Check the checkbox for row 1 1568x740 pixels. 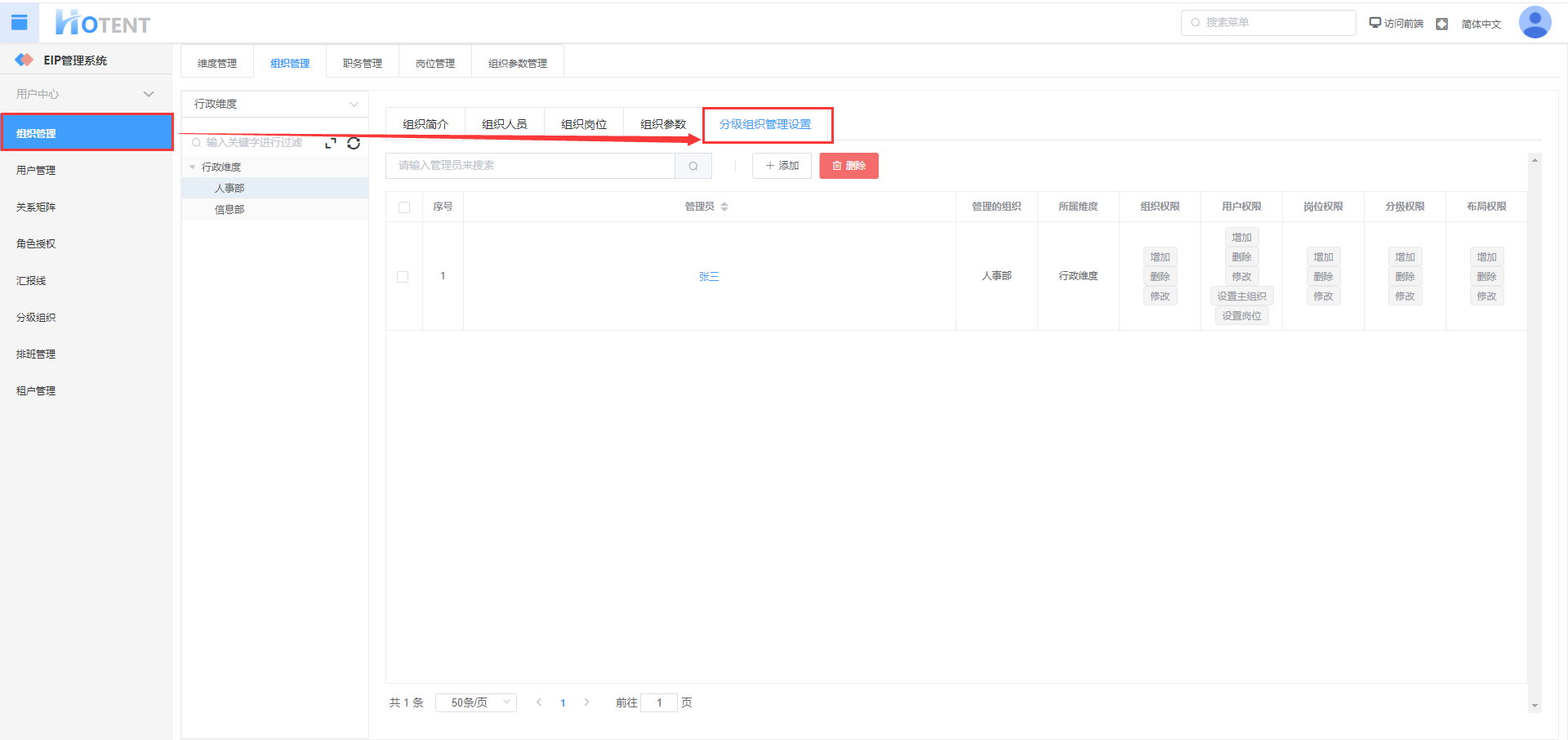coord(403,277)
